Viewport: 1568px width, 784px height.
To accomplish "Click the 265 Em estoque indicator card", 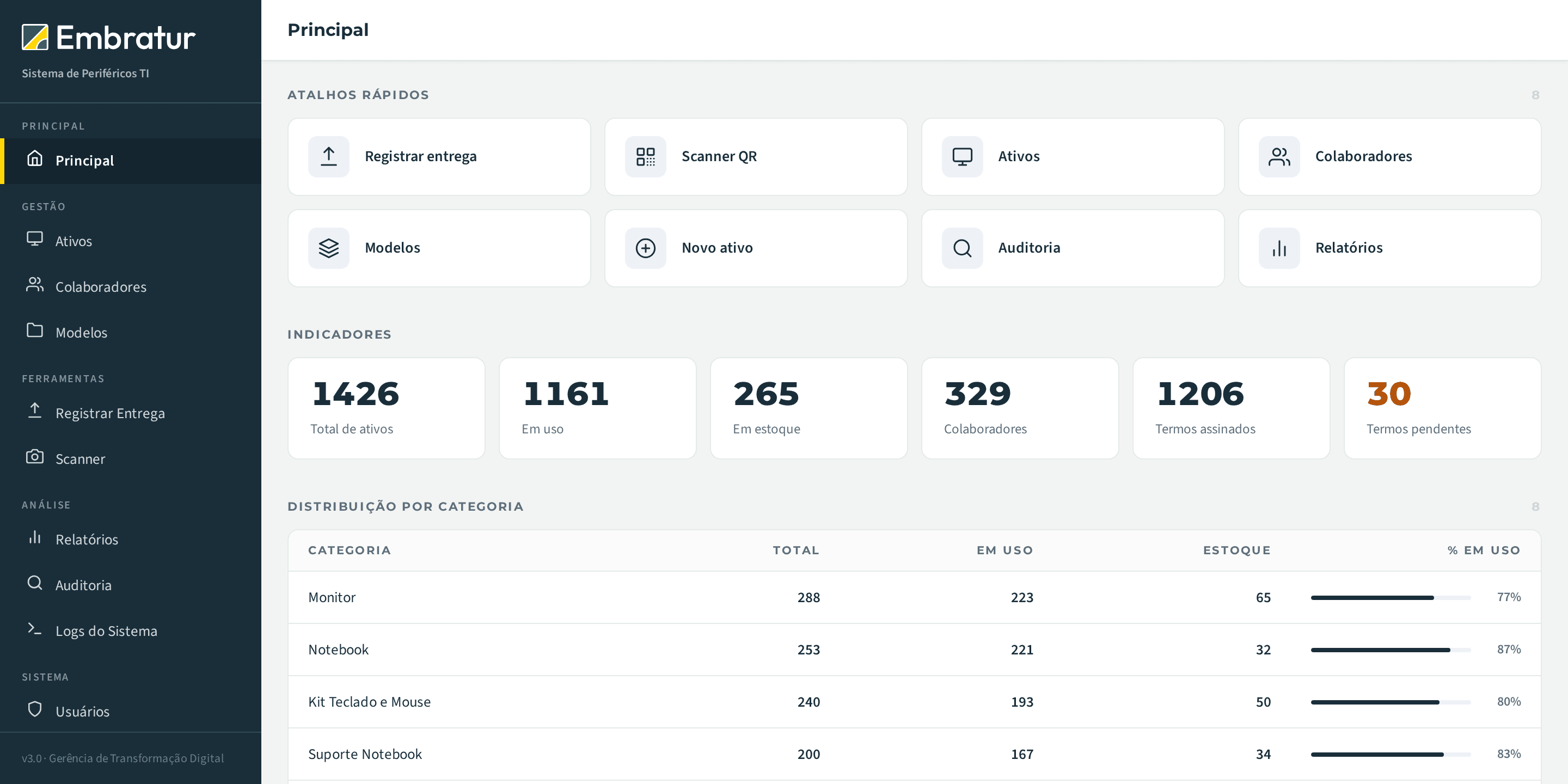I will 809,408.
